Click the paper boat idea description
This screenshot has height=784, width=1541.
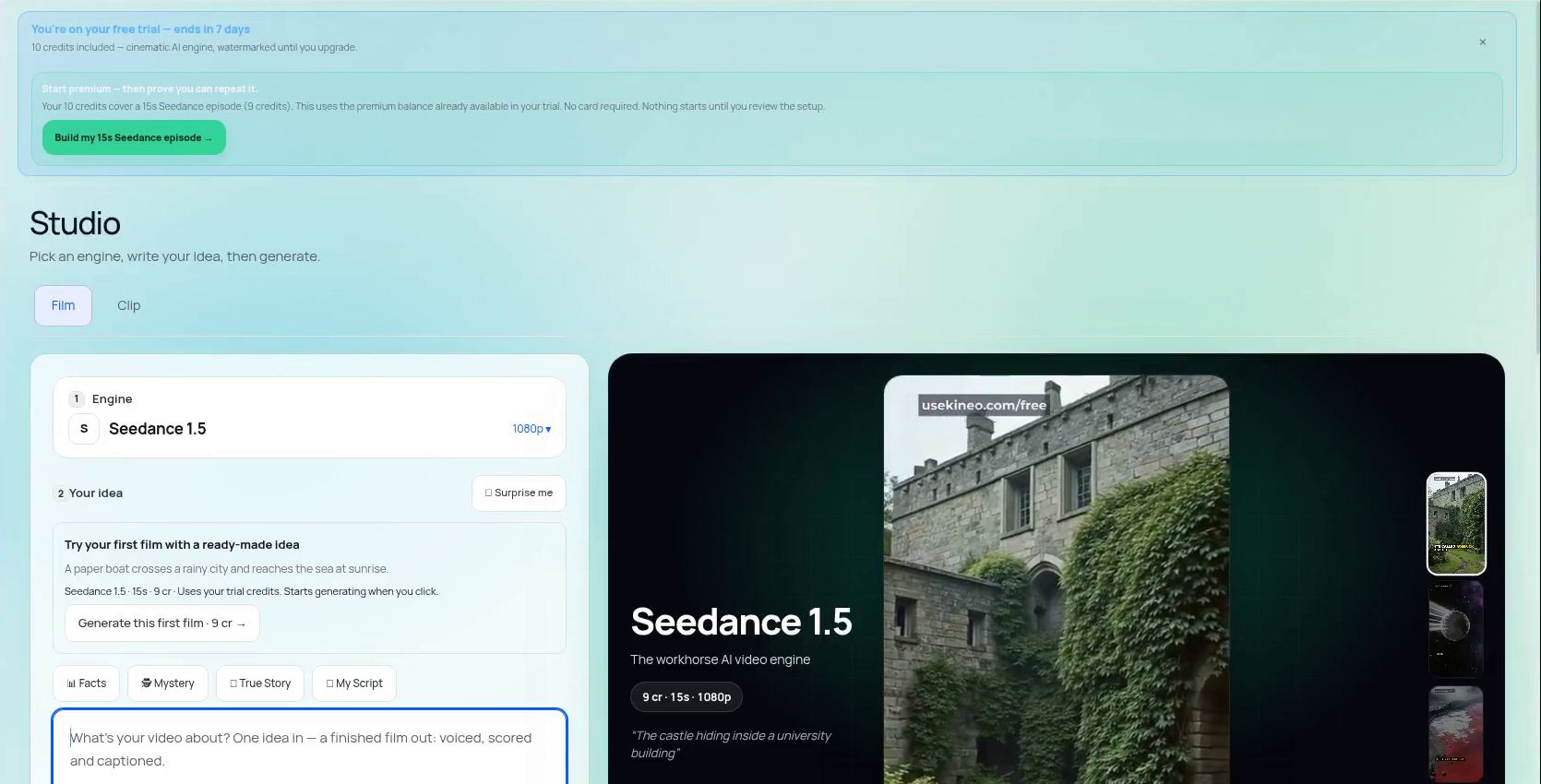(x=226, y=569)
